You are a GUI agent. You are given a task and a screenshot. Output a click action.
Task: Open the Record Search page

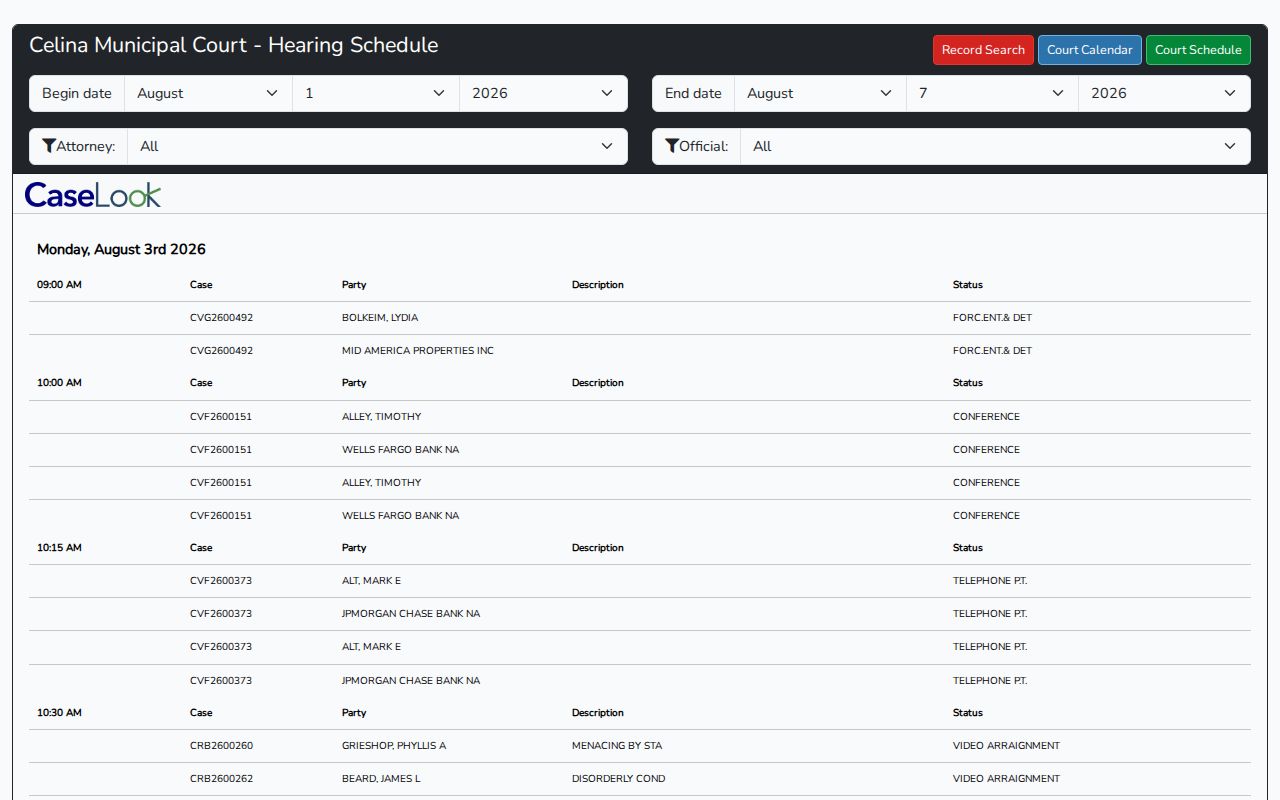(x=983, y=50)
